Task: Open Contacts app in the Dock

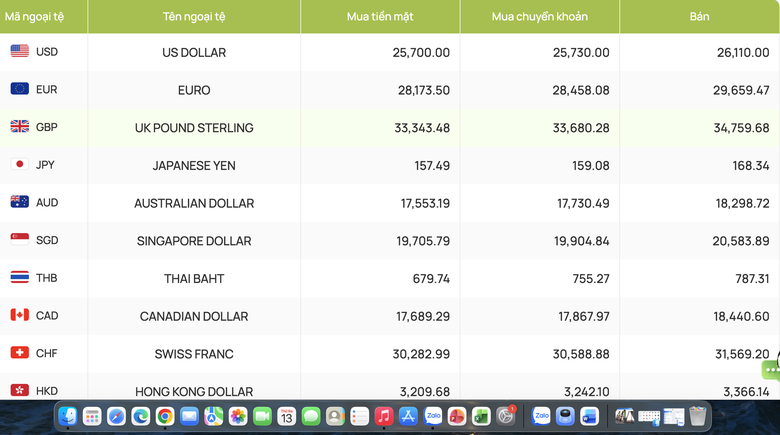Action: [336, 416]
